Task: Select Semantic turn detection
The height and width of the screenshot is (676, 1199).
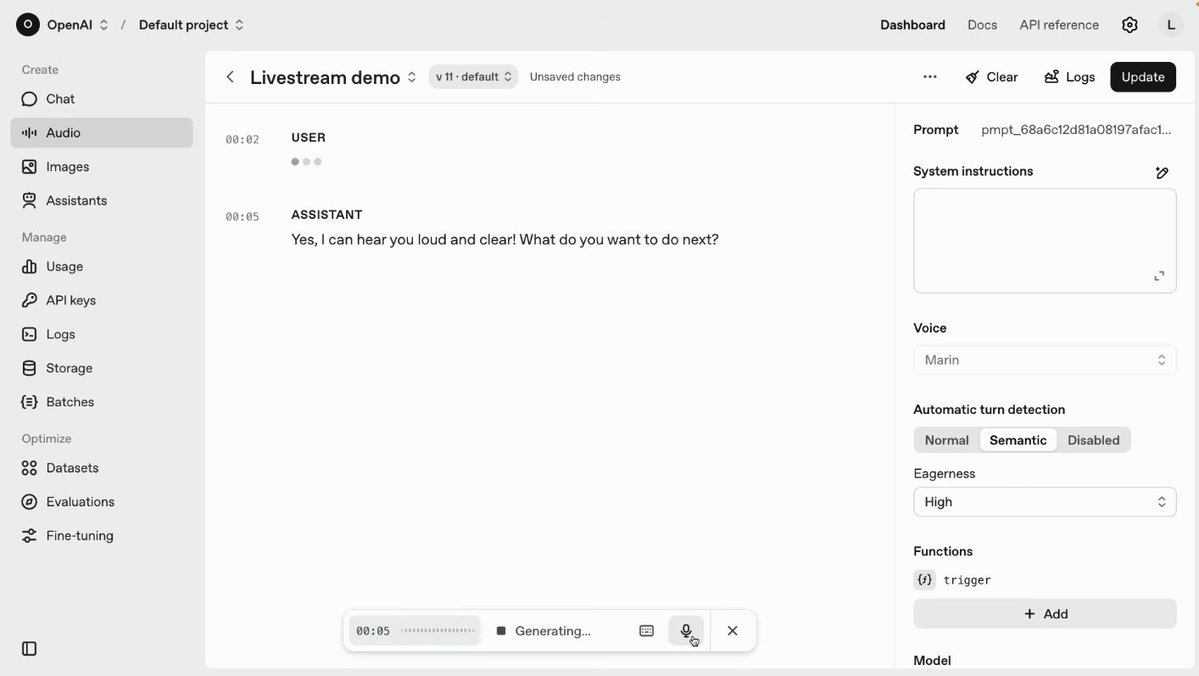Action: pos(1018,440)
